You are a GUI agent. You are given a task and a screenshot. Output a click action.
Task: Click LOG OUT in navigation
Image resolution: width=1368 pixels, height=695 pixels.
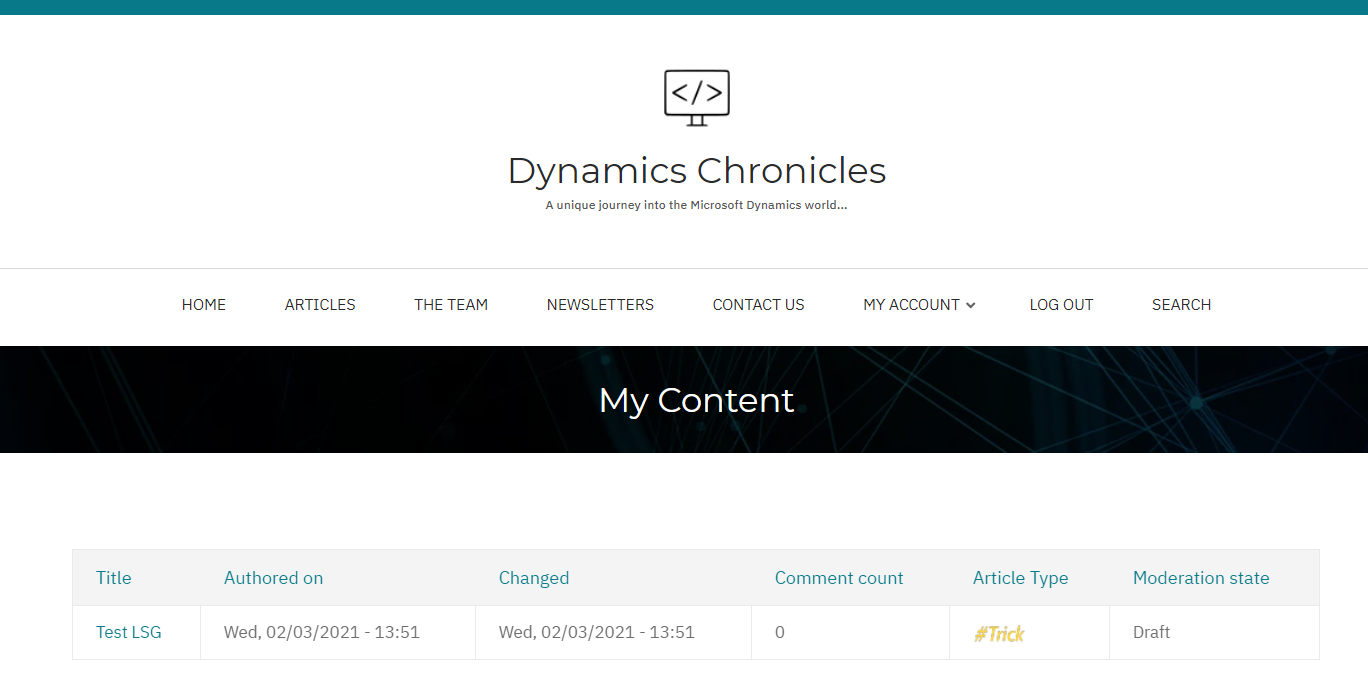[x=1061, y=305]
